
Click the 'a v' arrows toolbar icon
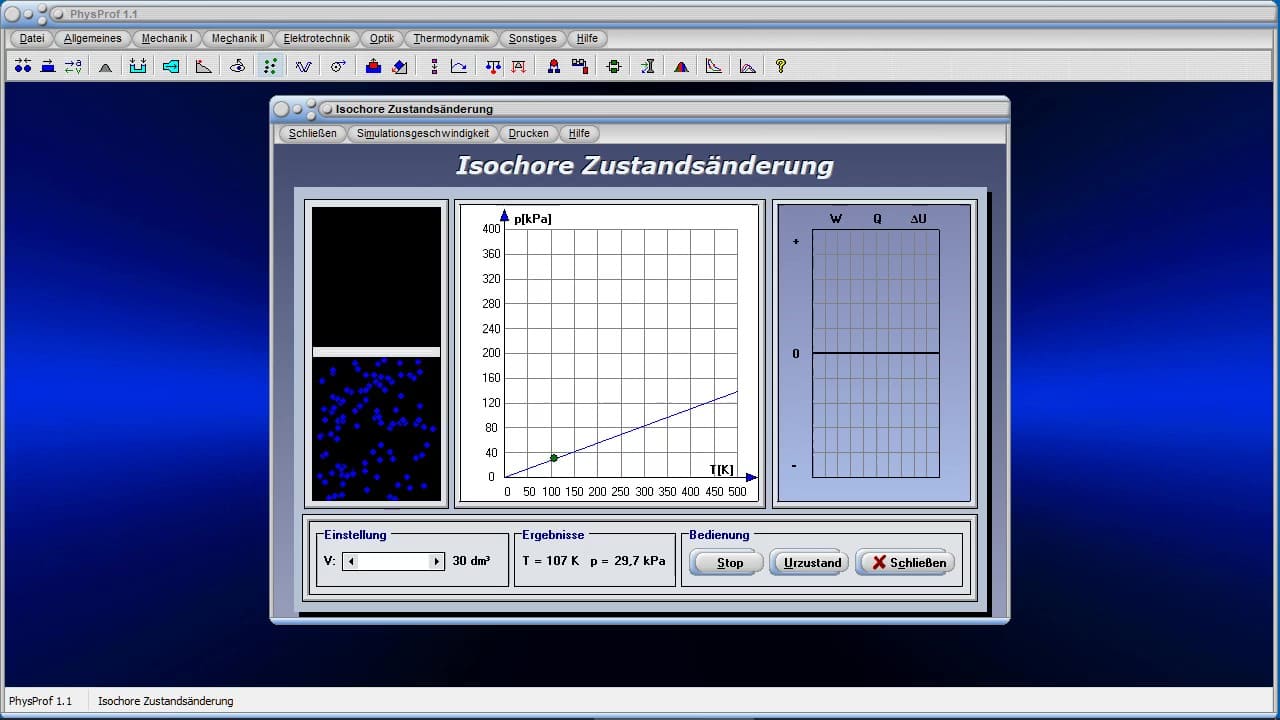click(x=73, y=66)
